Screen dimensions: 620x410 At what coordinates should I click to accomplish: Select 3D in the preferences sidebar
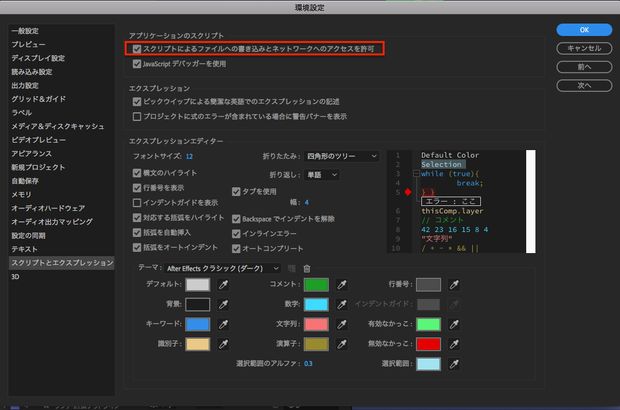[15, 277]
